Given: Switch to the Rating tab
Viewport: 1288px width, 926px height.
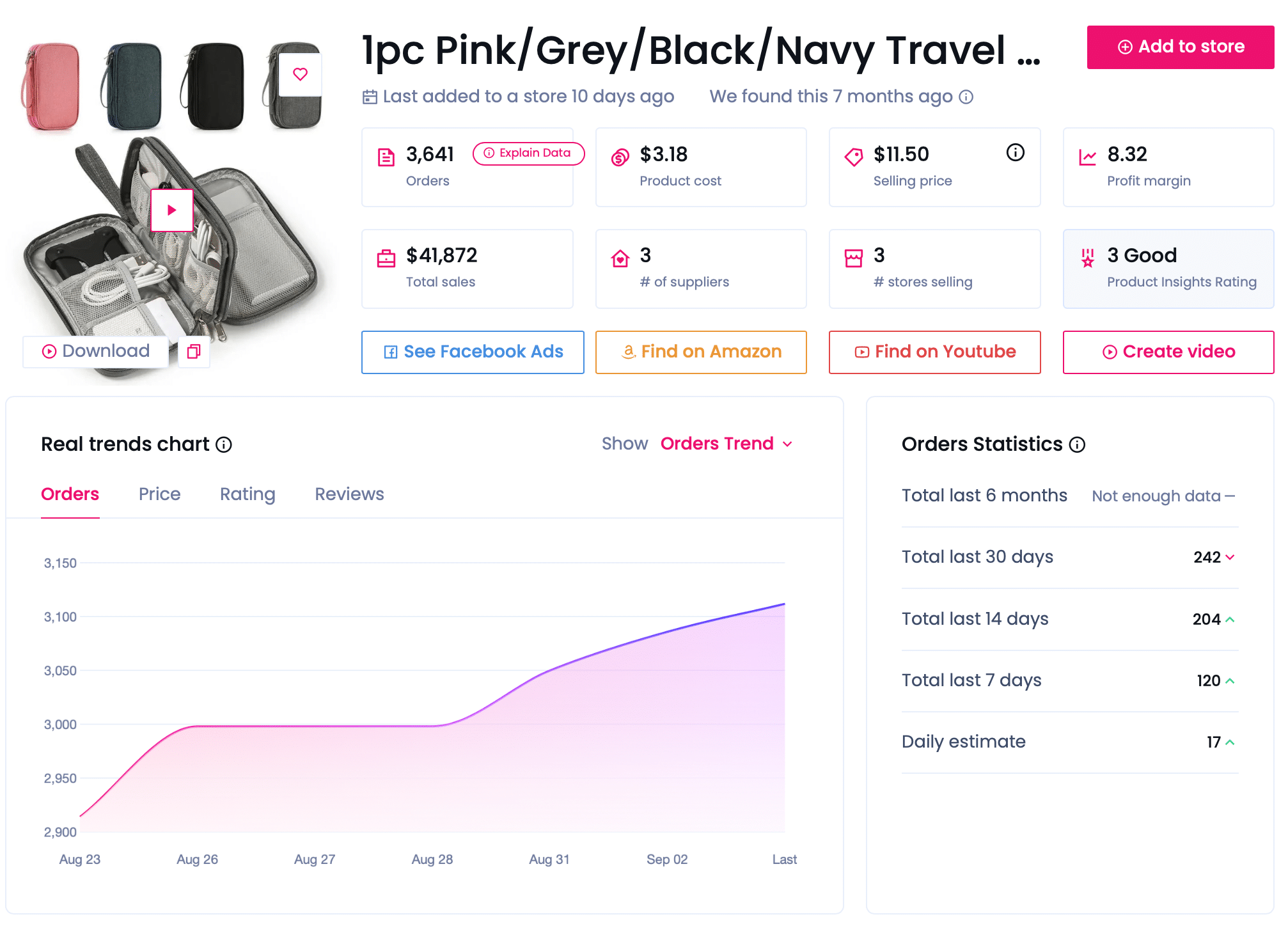Looking at the screenshot, I should tap(247, 494).
